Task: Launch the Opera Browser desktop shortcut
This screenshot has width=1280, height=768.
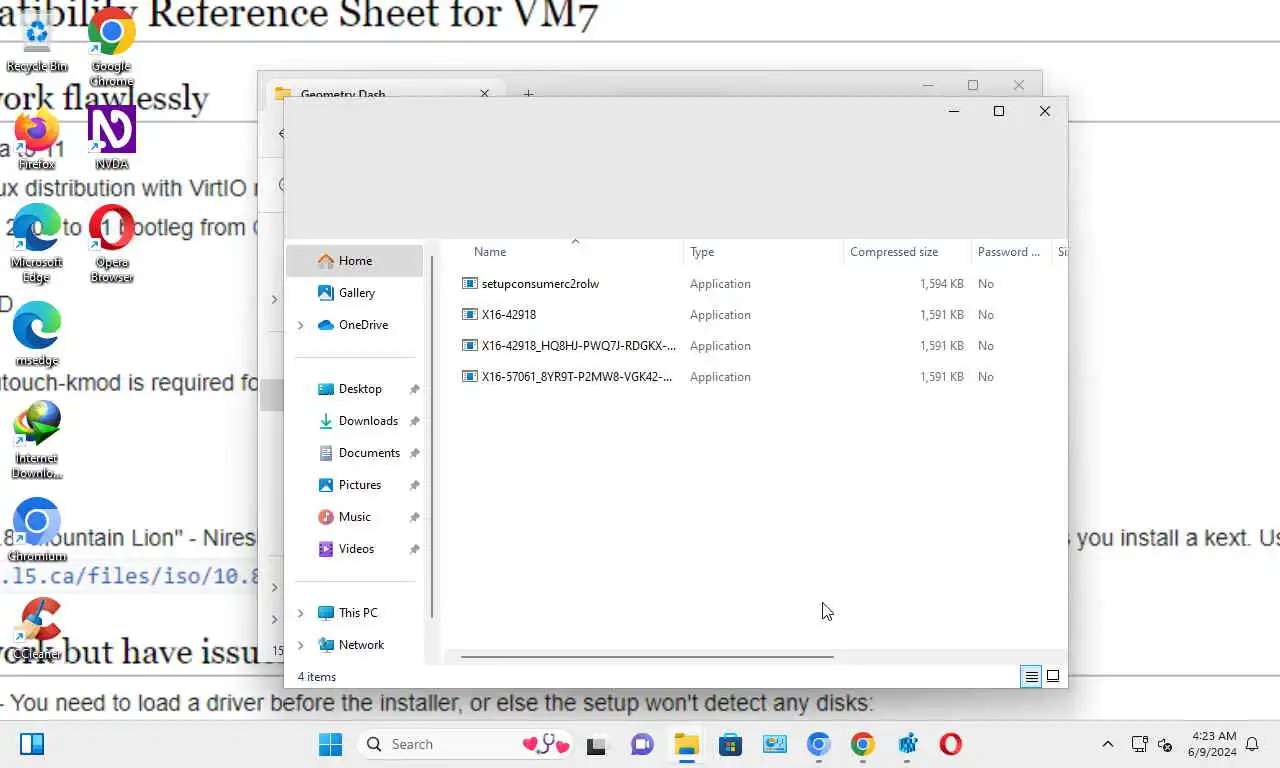Action: (x=112, y=243)
